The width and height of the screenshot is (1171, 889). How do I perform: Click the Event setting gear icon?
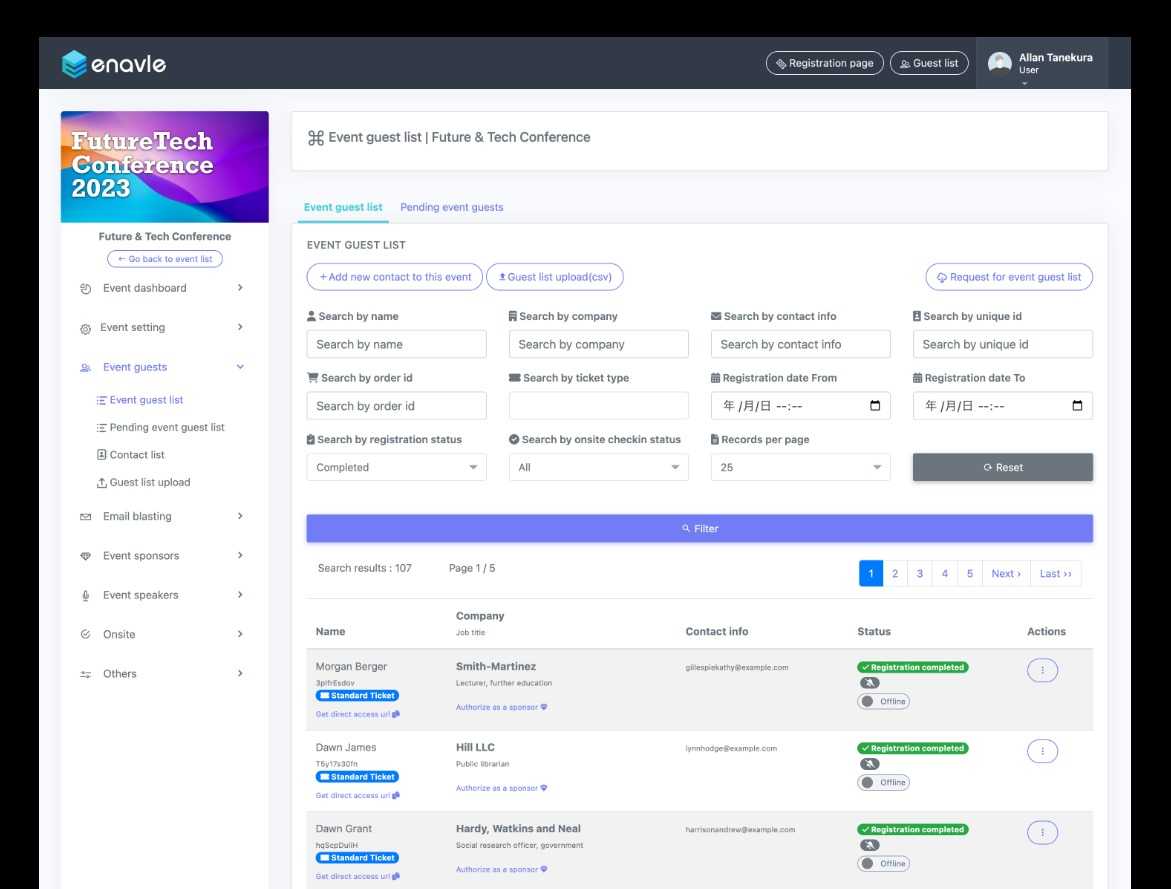(x=85, y=328)
